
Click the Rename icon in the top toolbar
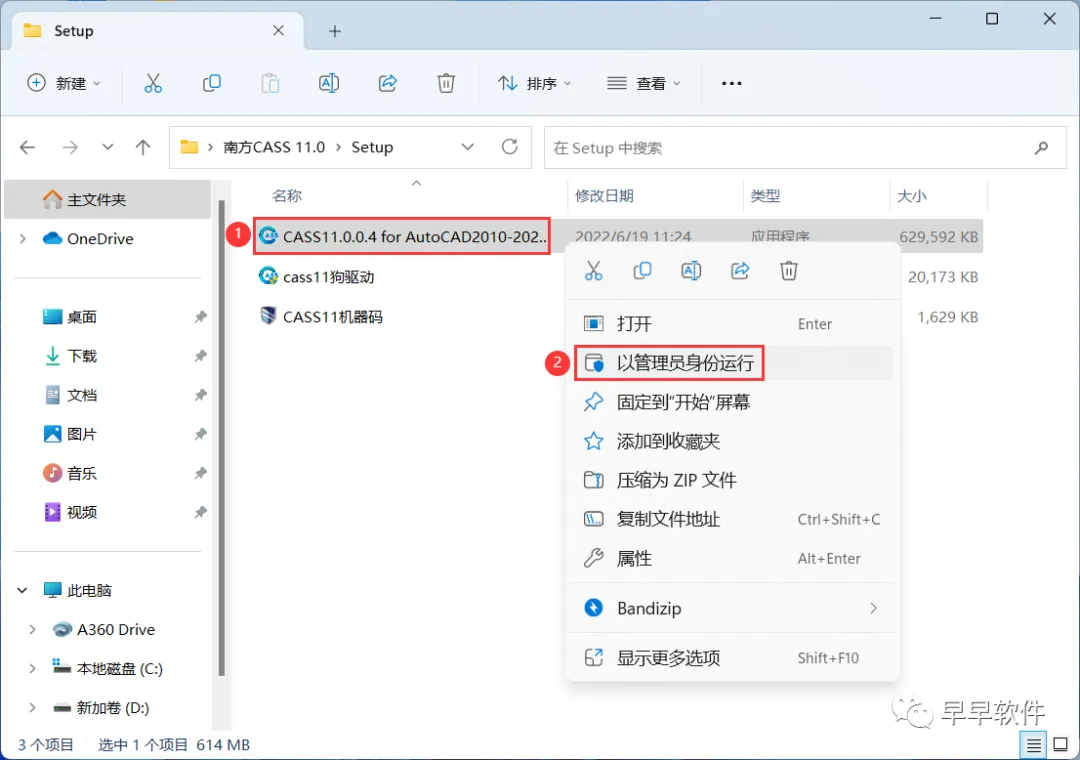click(329, 83)
